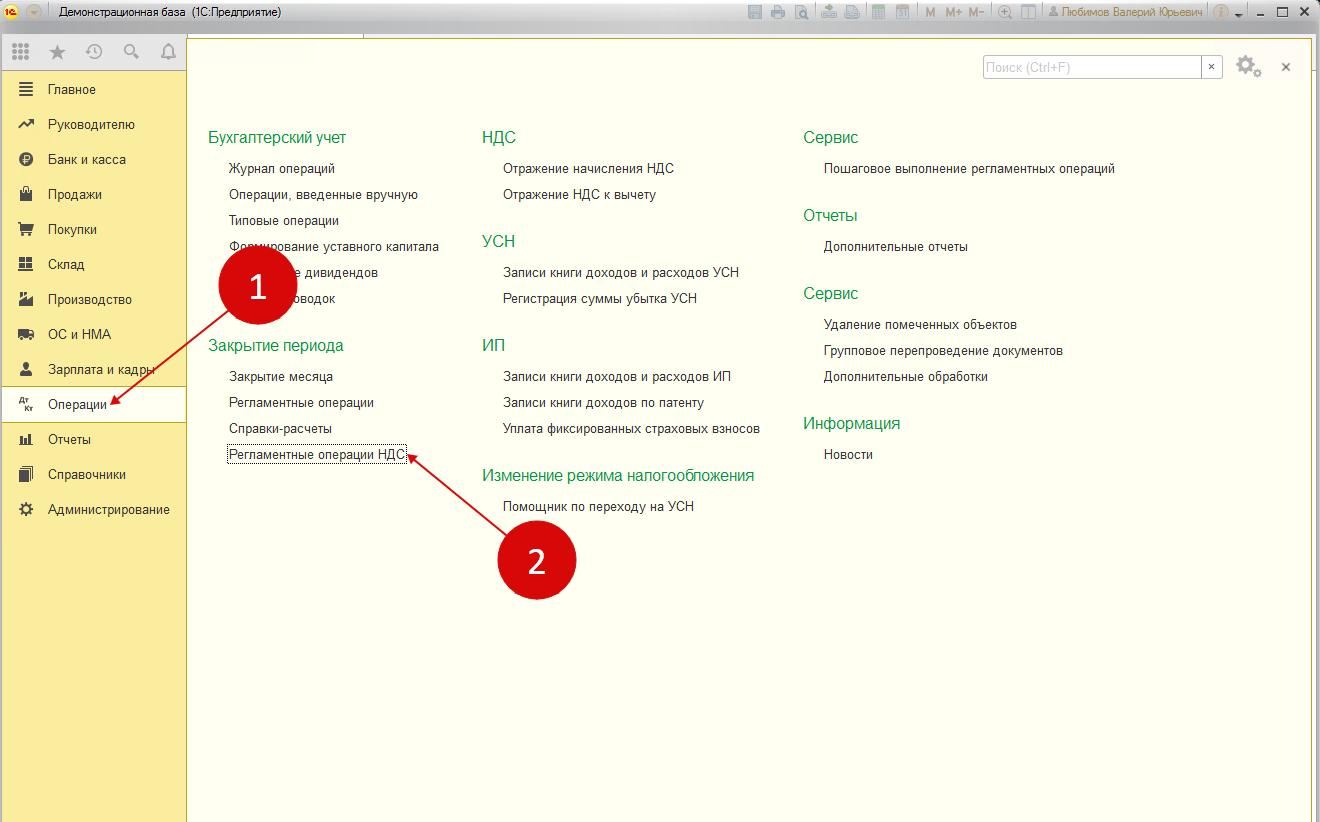Screen dimensions: 1320x822
Task: Open notifications bell icon
Action: point(168,52)
